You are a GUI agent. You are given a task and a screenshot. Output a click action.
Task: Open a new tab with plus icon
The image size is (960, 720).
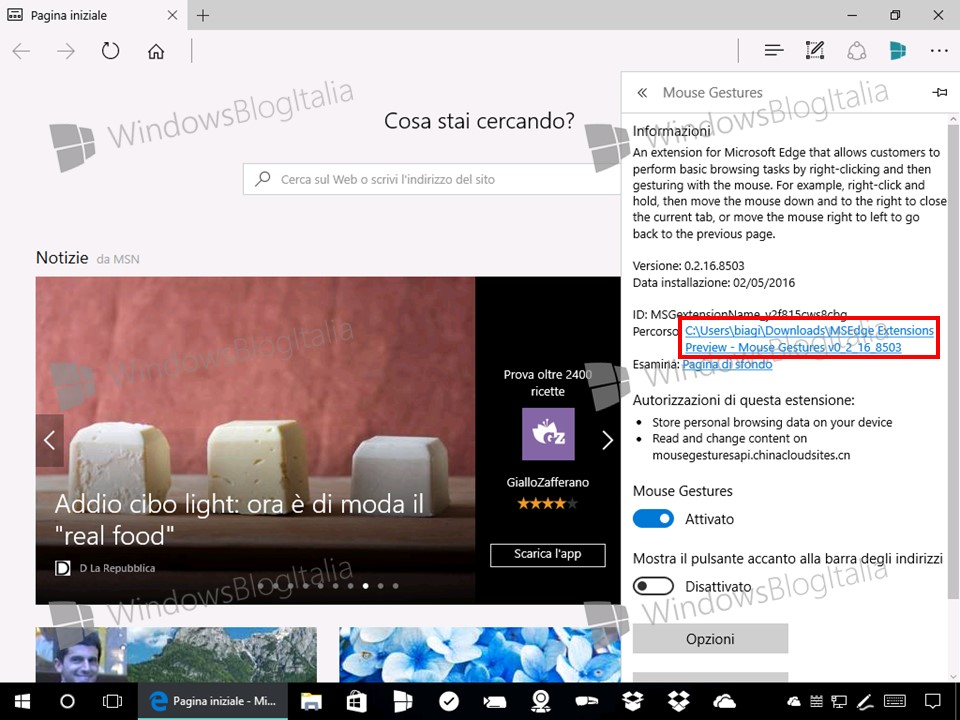(203, 15)
